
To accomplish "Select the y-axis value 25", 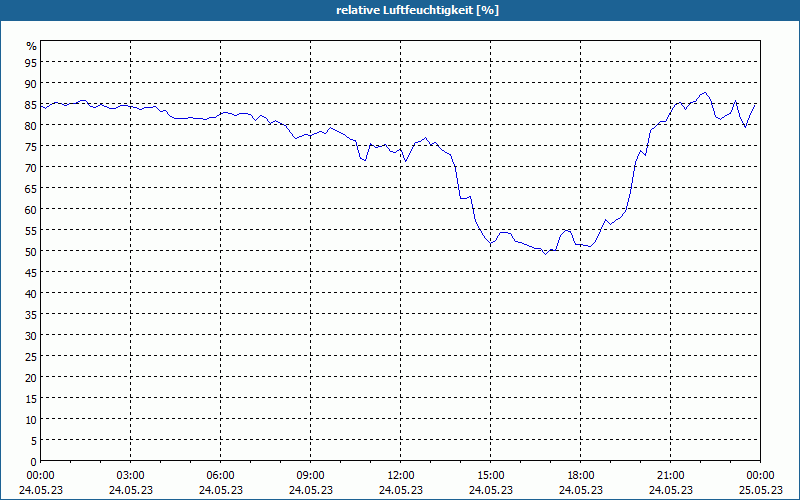I will 31,357.
